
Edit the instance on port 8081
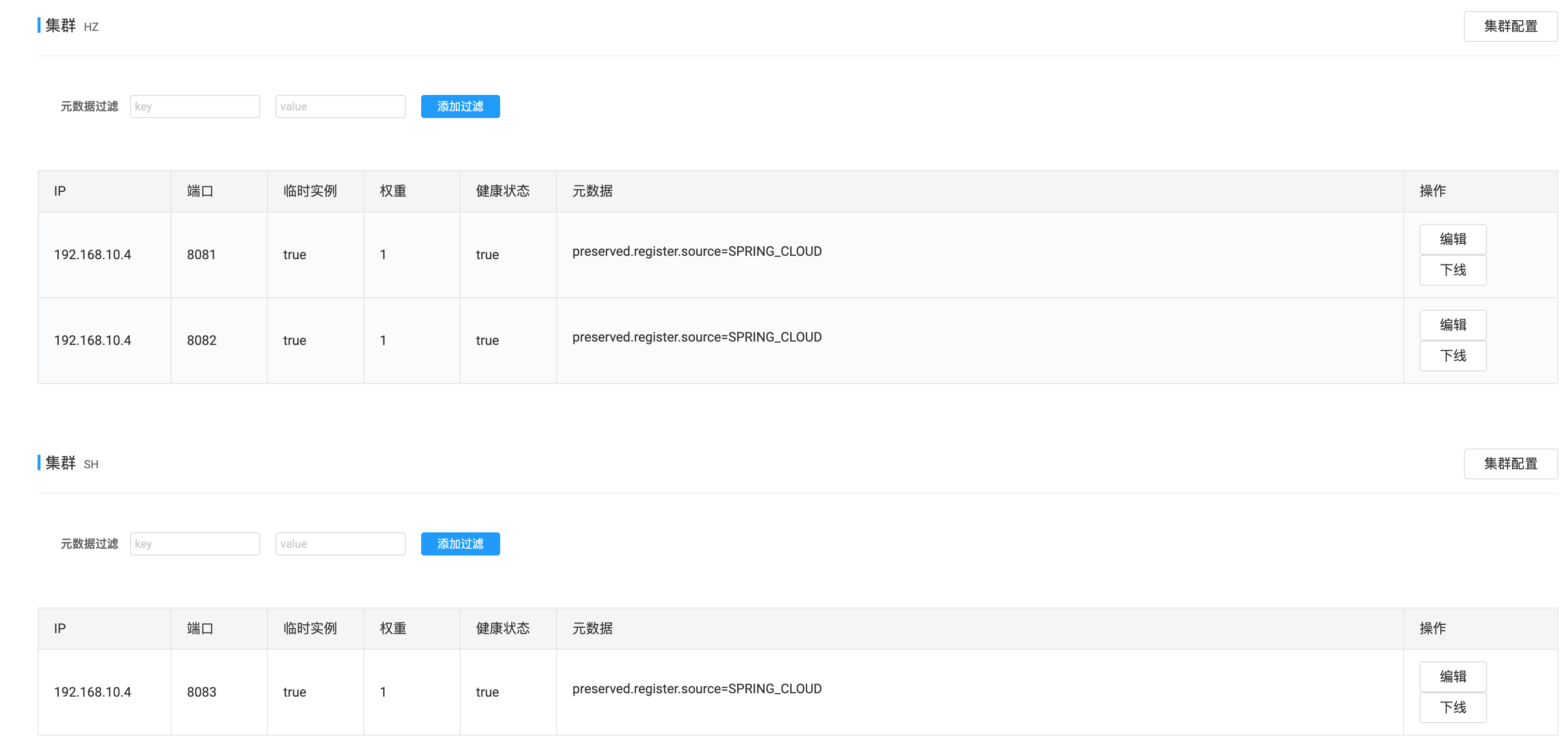click(x=1452, y=239)
